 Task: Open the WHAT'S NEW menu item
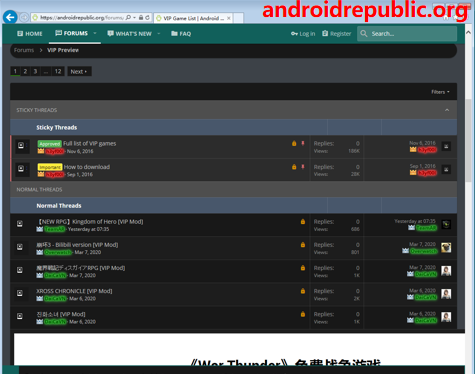point(130,34)
